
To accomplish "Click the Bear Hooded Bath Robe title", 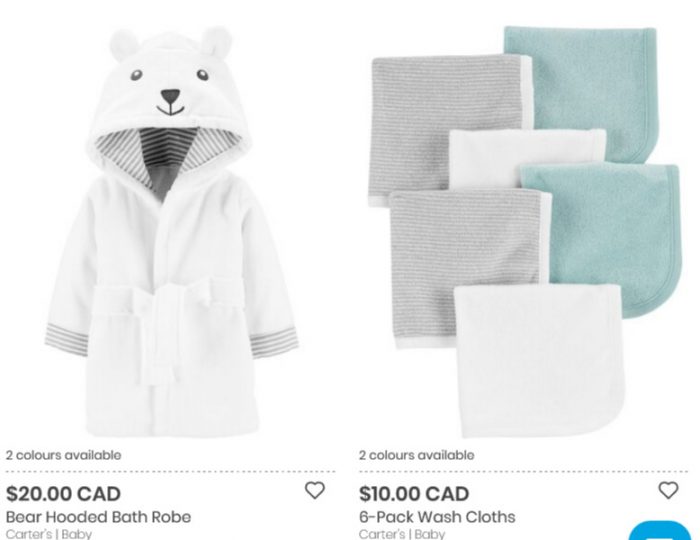I will pos(99,517).
